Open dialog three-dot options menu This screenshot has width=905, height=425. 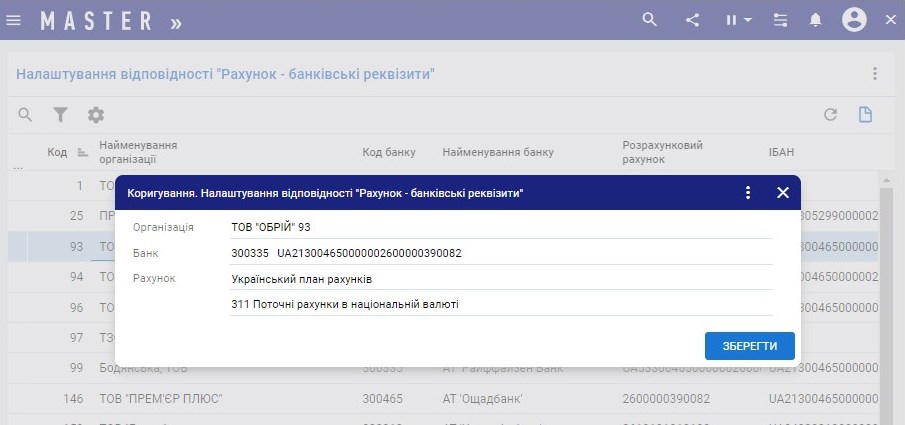(x=748, y=192)
